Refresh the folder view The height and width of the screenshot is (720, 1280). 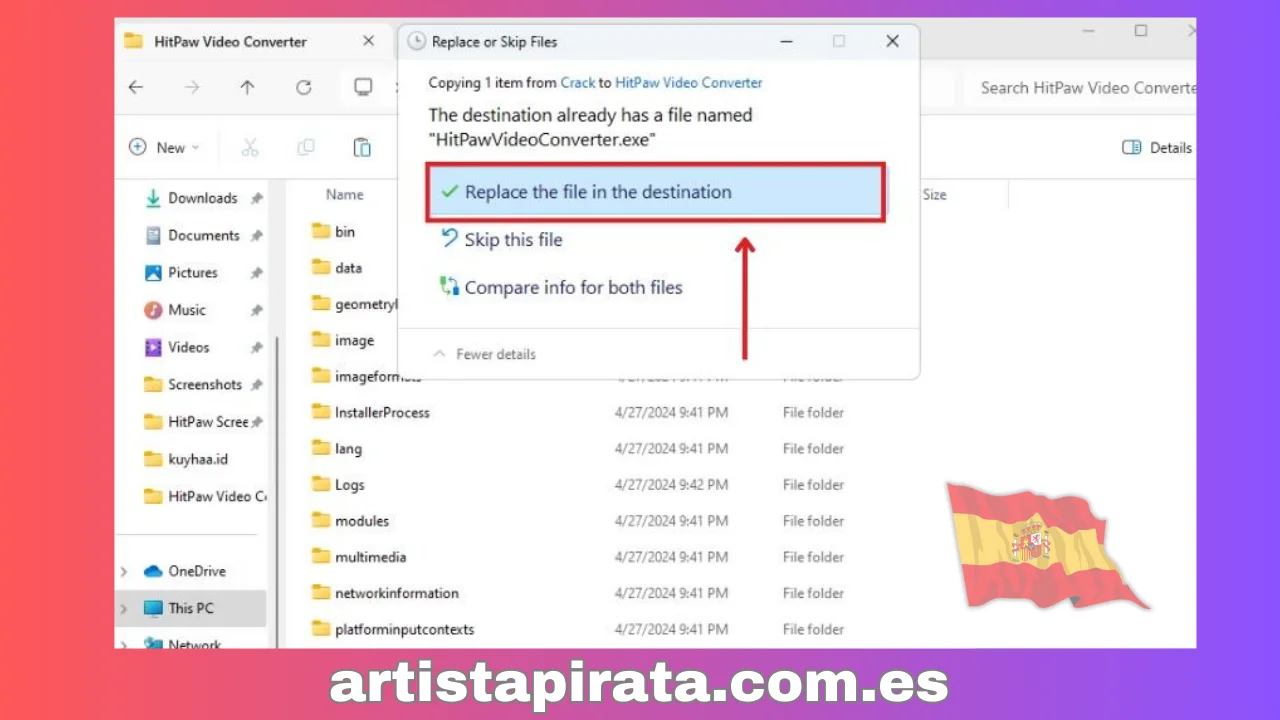pos(304,88)
